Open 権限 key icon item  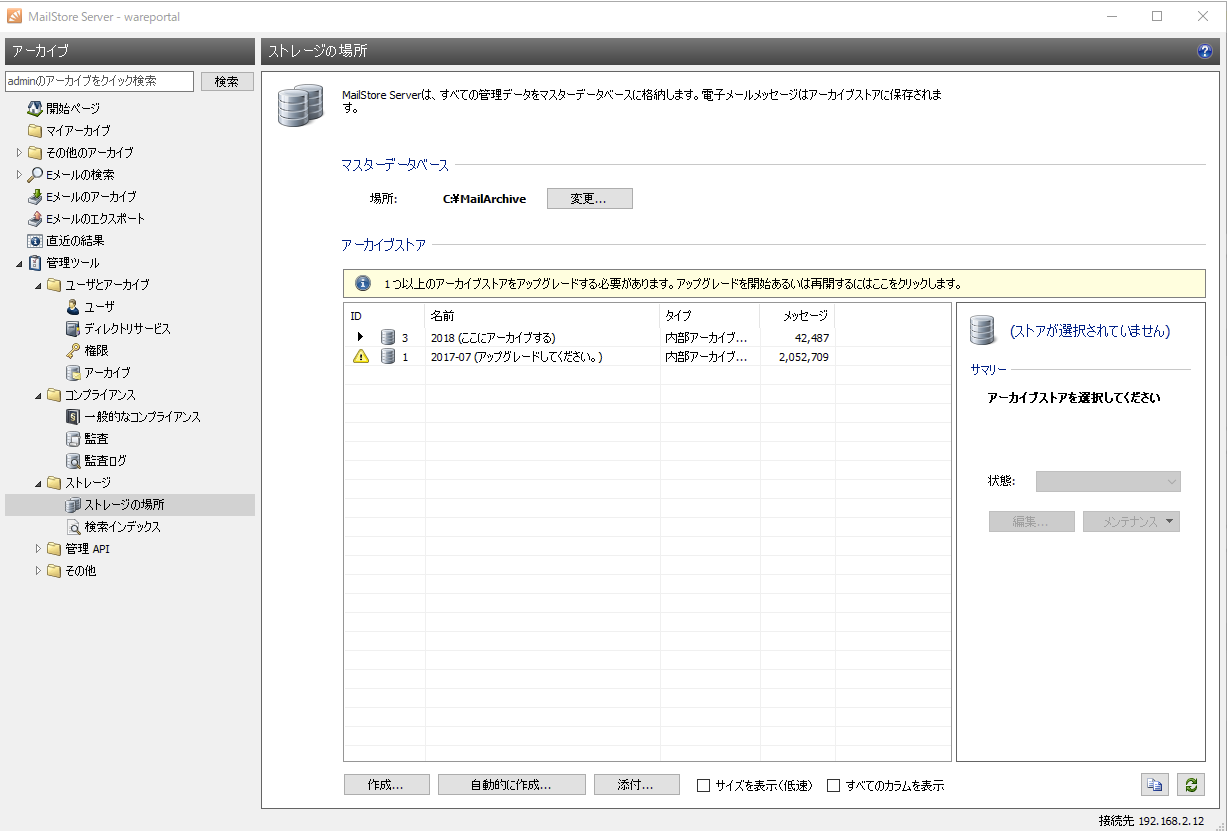tap(73, 351)
